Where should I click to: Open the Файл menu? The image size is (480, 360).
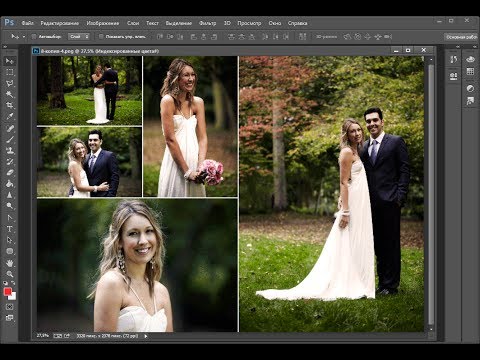click(x=28, y=23)
